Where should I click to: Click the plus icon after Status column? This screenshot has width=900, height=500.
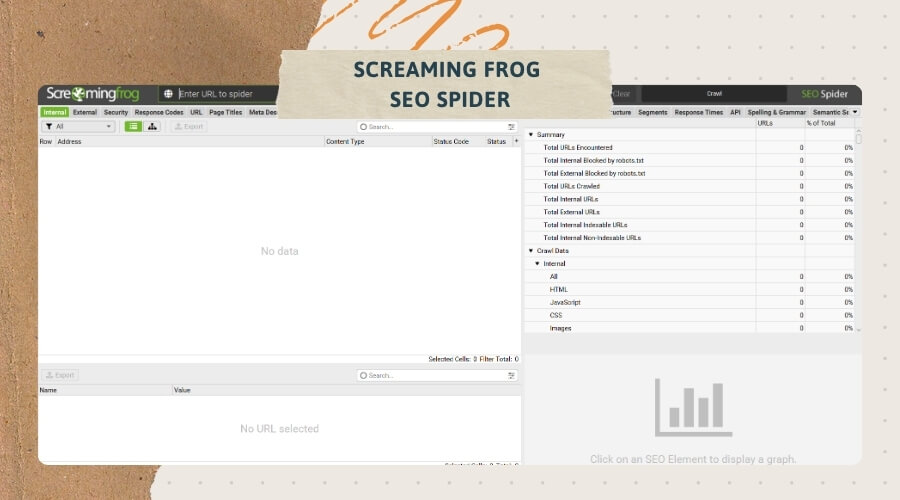pyautogui.click(x=515, y=141)
